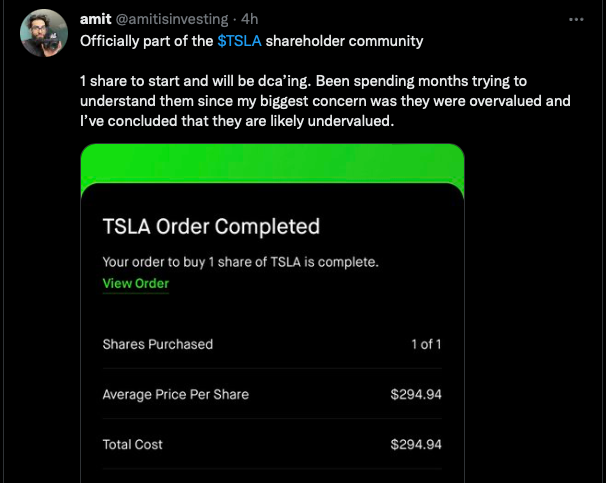Viewport: 606px width, 483px height.
Task: Click the 'Officially part of the' text
Action: (147, 41)
